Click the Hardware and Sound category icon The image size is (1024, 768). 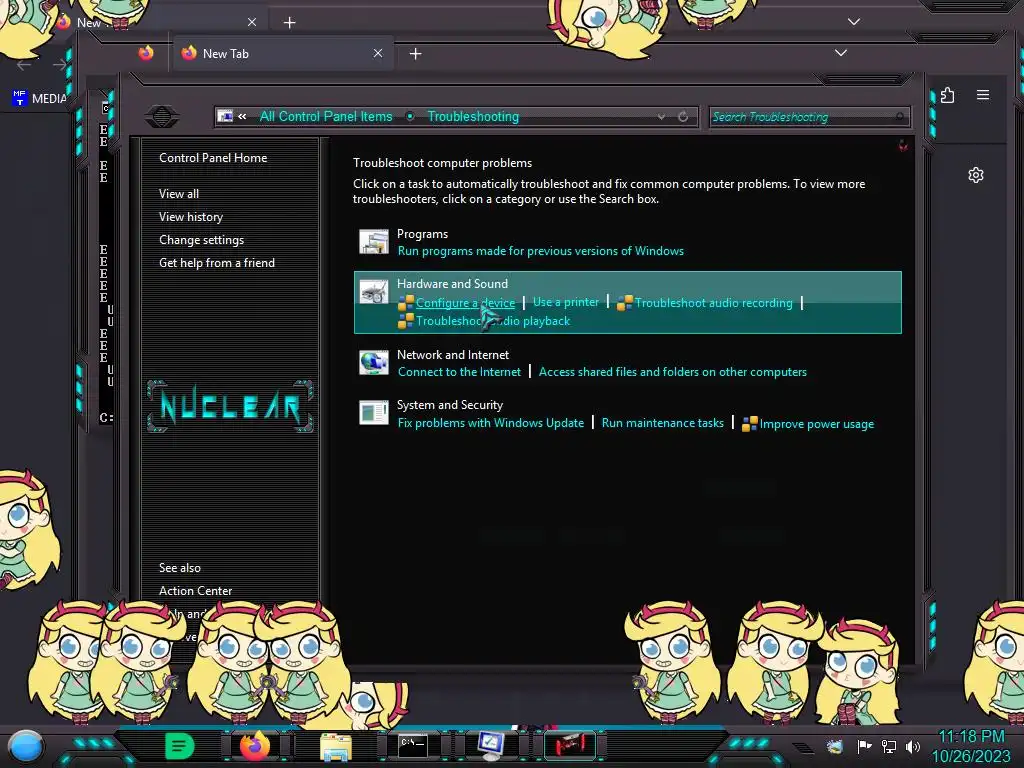coord(374,292)
